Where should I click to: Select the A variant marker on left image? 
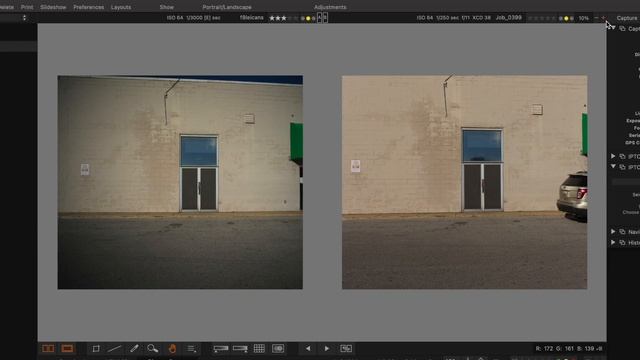[x=320, y=18]
